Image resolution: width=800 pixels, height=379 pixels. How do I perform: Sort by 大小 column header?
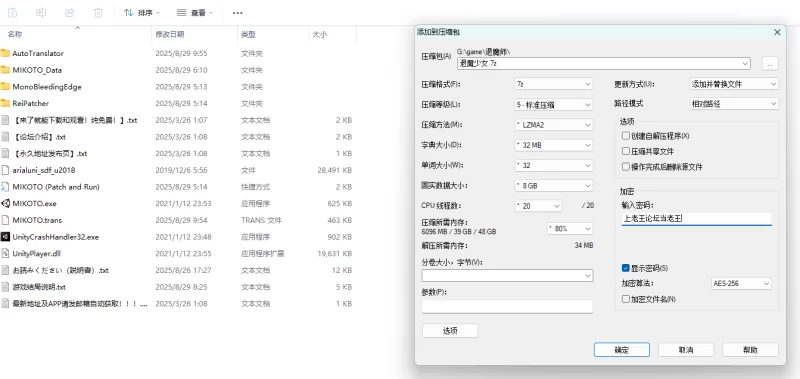pyautogui.click(x=320, y=35)
